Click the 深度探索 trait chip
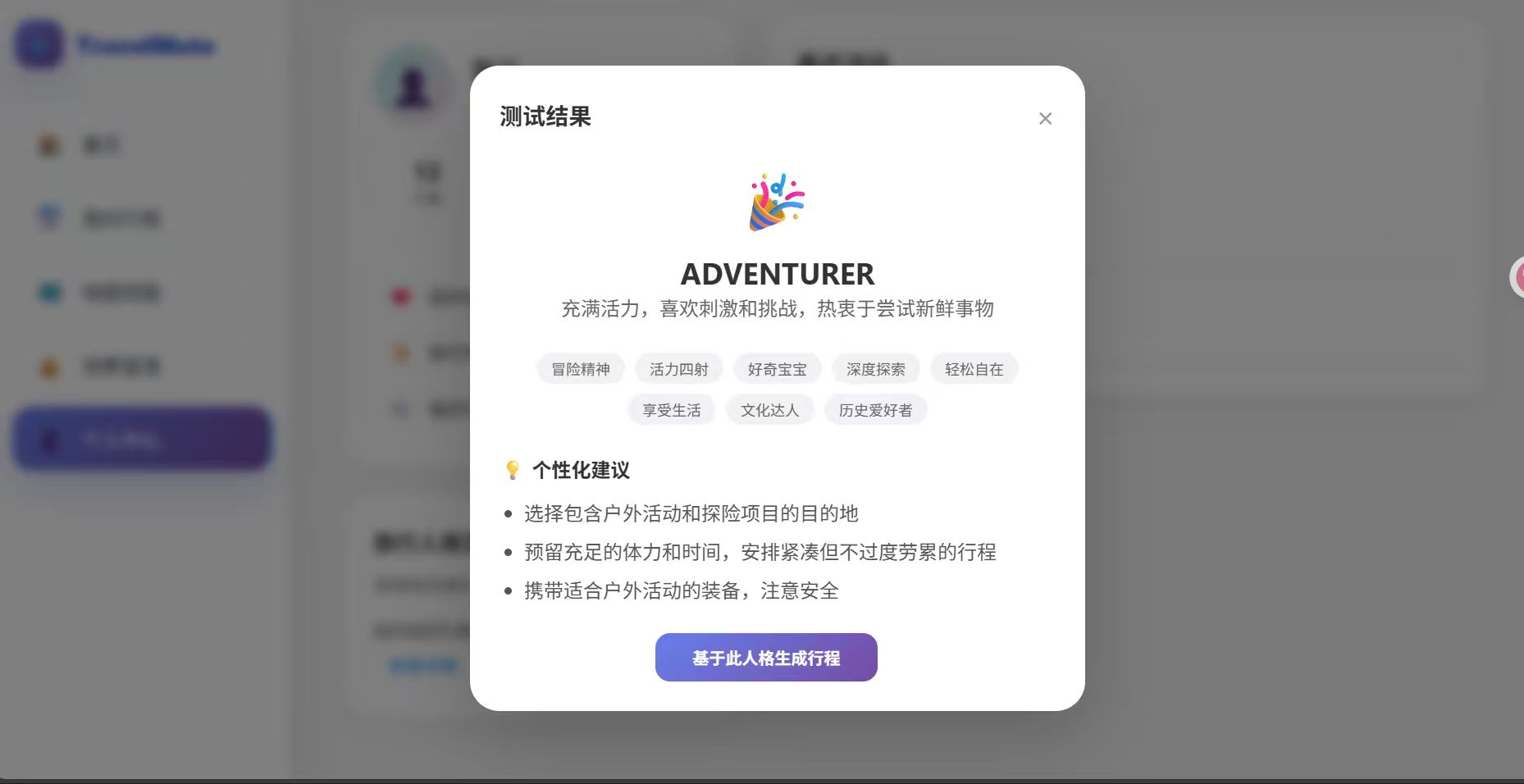1524x784 pixels. click(876, 369)
